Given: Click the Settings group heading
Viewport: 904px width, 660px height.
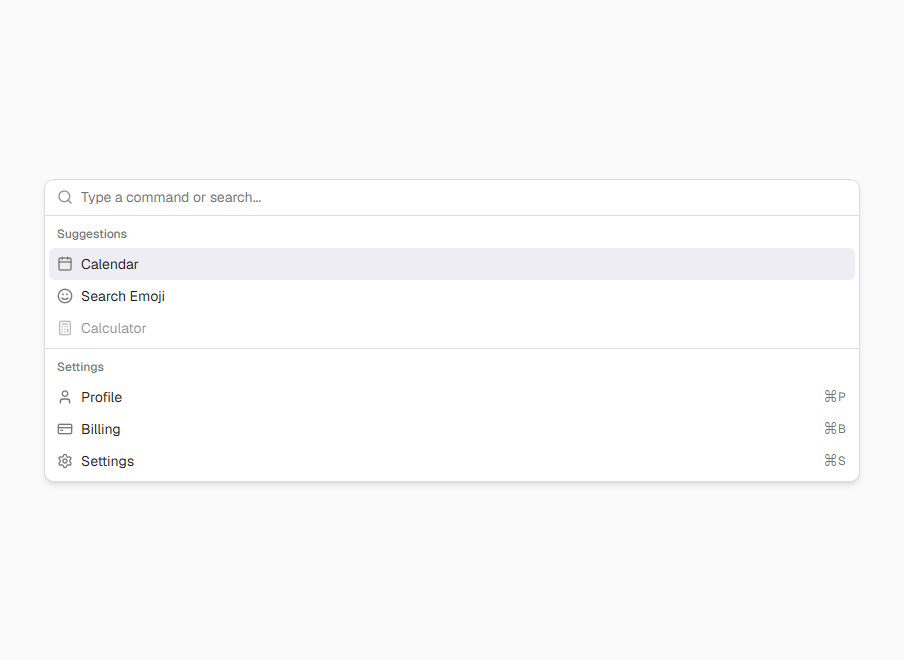Looking at the screenshot, I should pos(80,367).
